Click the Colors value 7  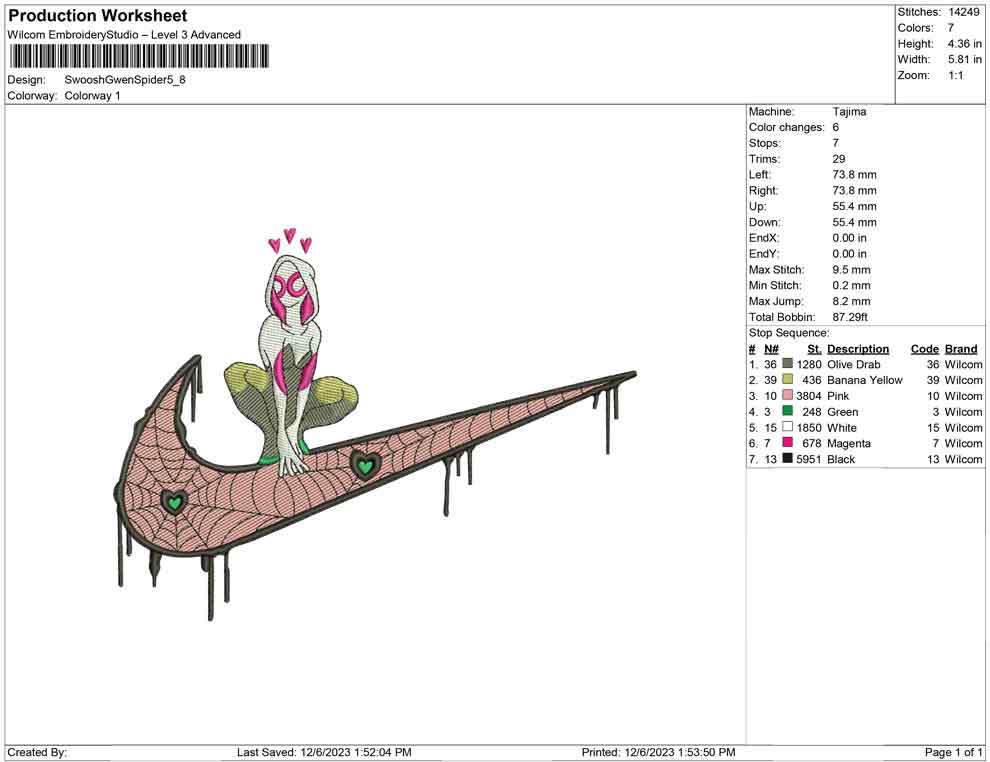pyautogui.click(x=950, y=28)
